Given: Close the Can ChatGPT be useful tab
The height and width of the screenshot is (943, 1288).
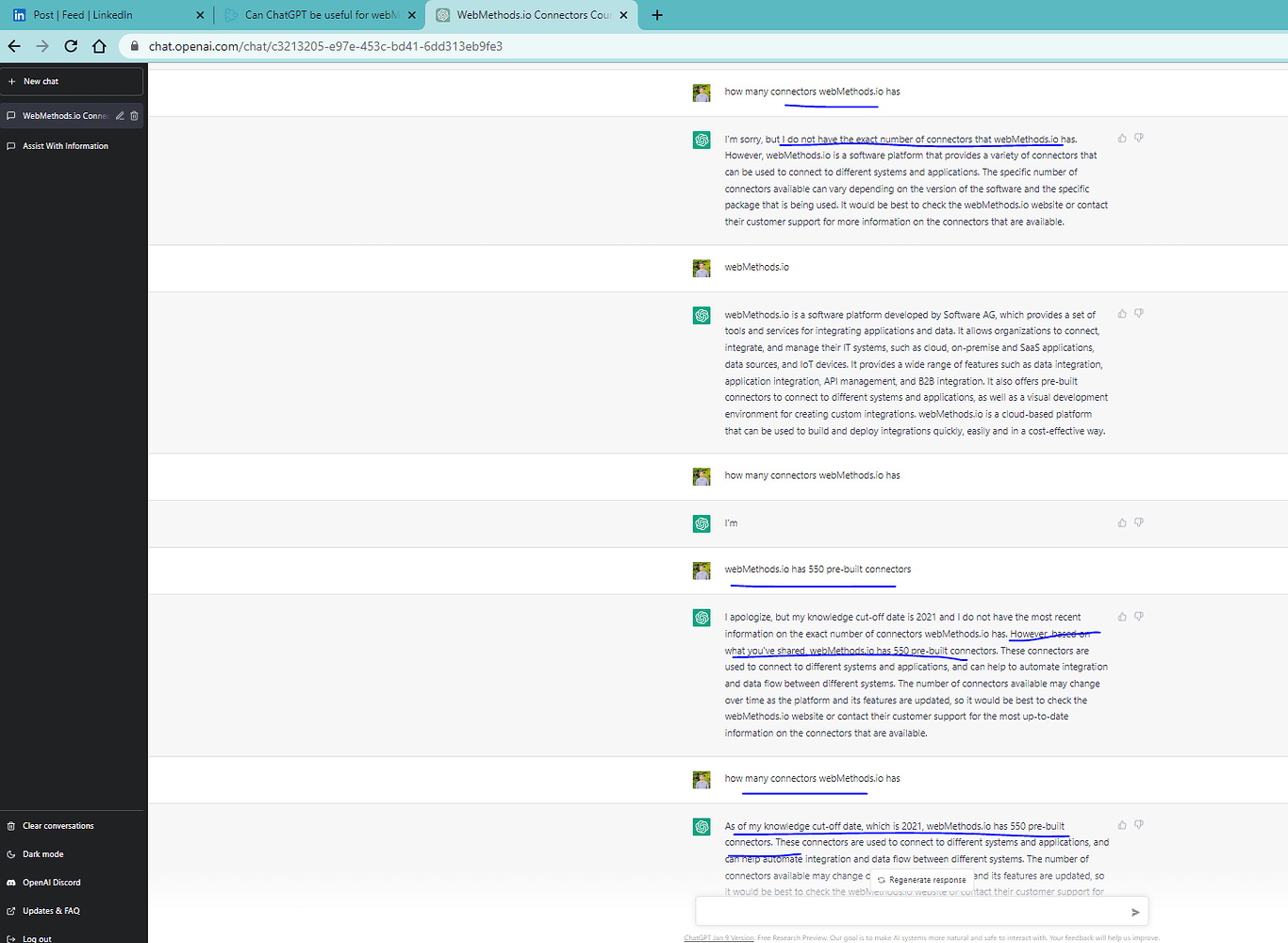Looking at the screenshot, I should pyautogui.click(x=412, y=15).
